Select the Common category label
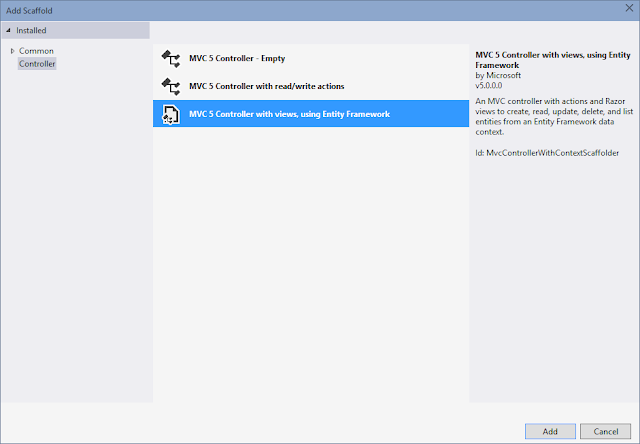The height and width of the screenshot is (444, 640). click(x=36, y=51)
